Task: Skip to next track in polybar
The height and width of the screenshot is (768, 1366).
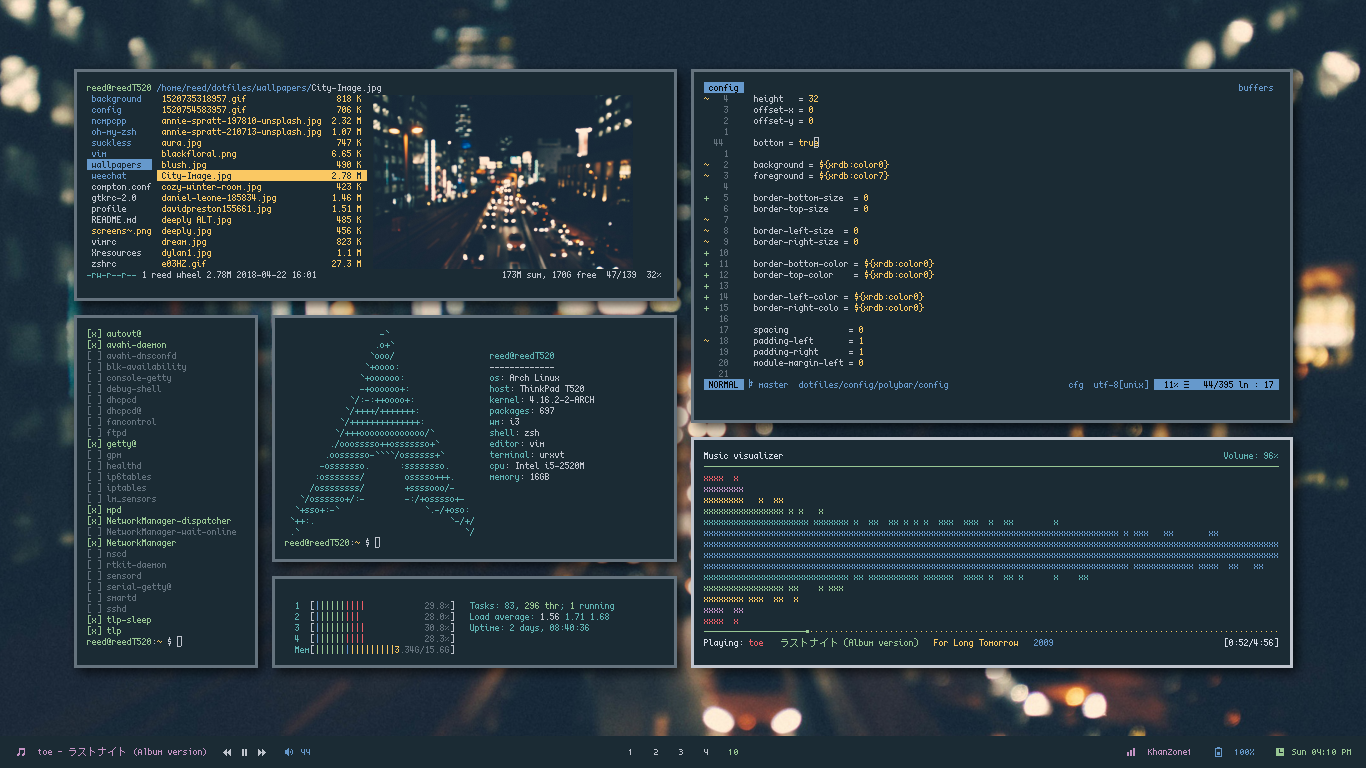Action: 262,752
